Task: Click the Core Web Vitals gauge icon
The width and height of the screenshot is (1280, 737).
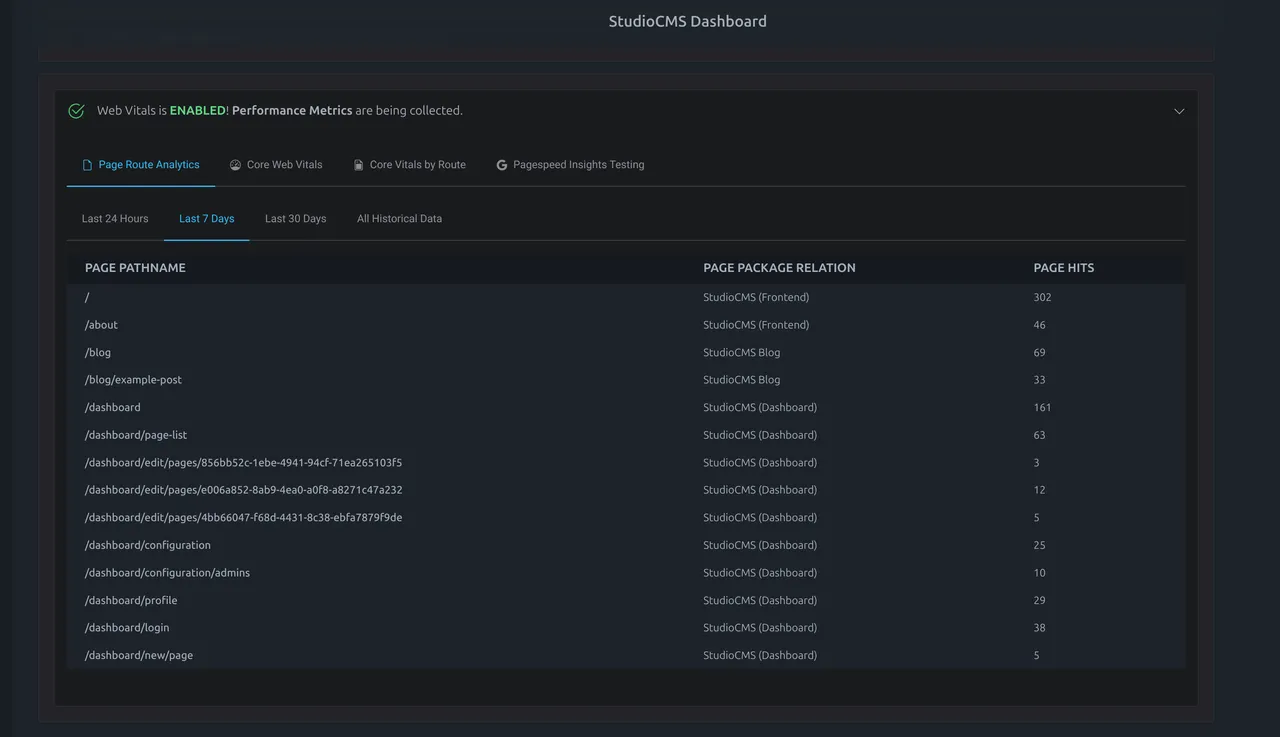Action: [x=235, y=165]
